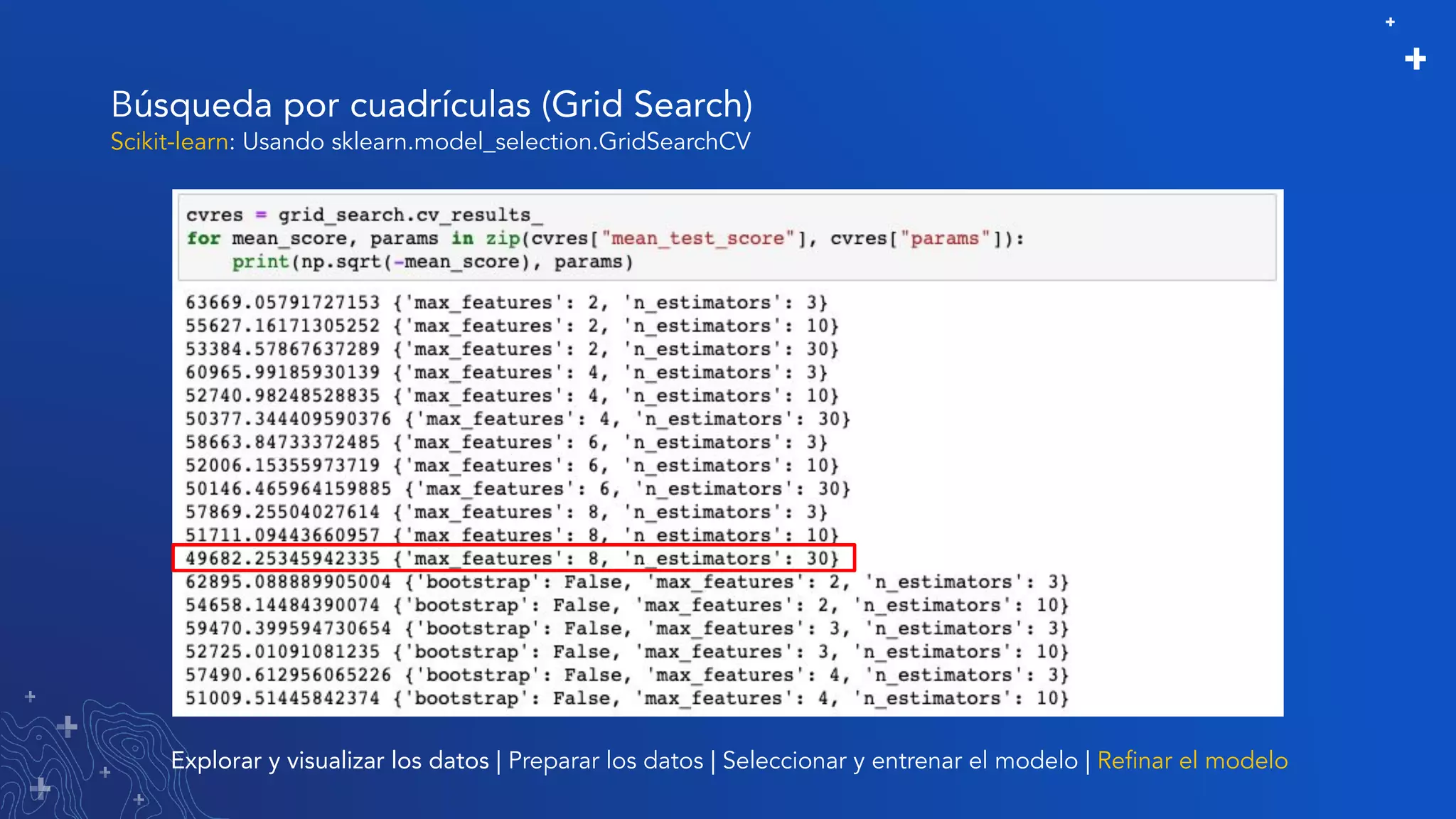
Task: Select output row 63669.05791727153
Action: click(x=506, y=302)
